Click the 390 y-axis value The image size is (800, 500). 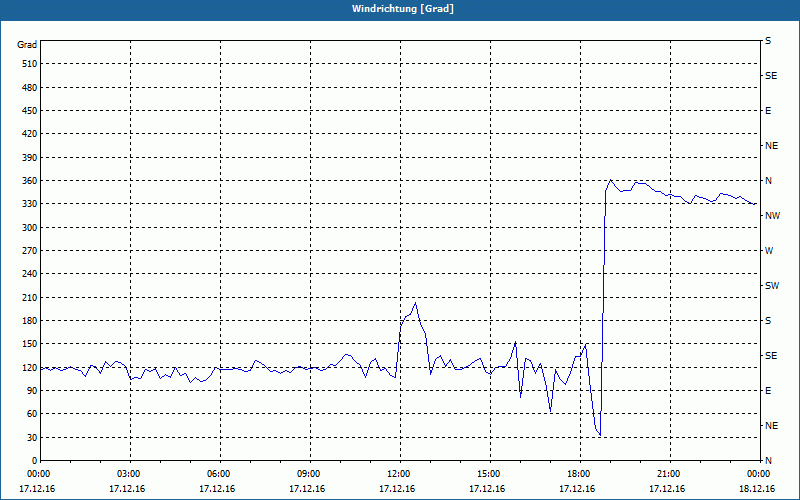(x=30, y=157)
